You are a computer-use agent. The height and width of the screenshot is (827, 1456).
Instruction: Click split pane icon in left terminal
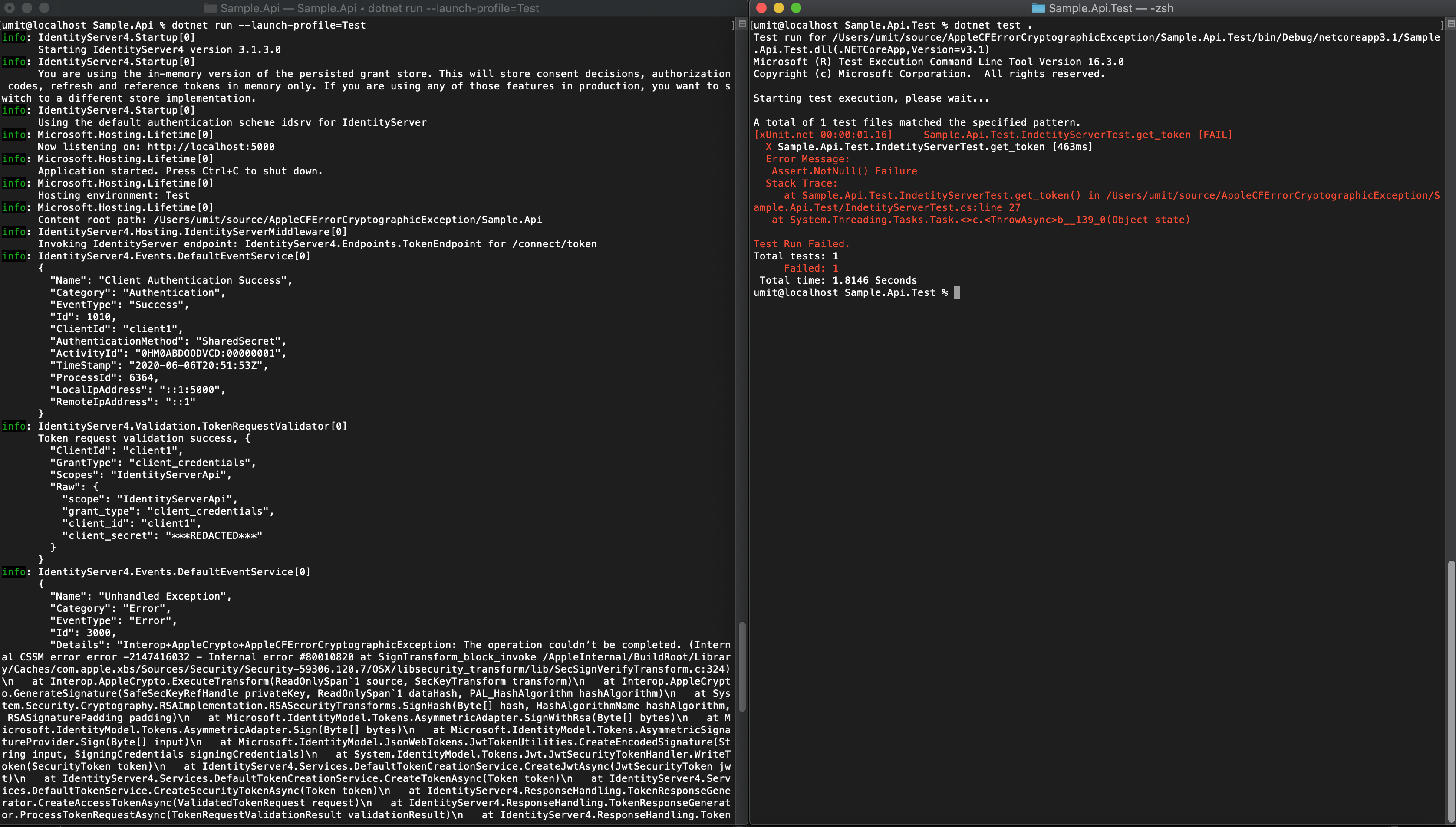[x=741, y=24]
